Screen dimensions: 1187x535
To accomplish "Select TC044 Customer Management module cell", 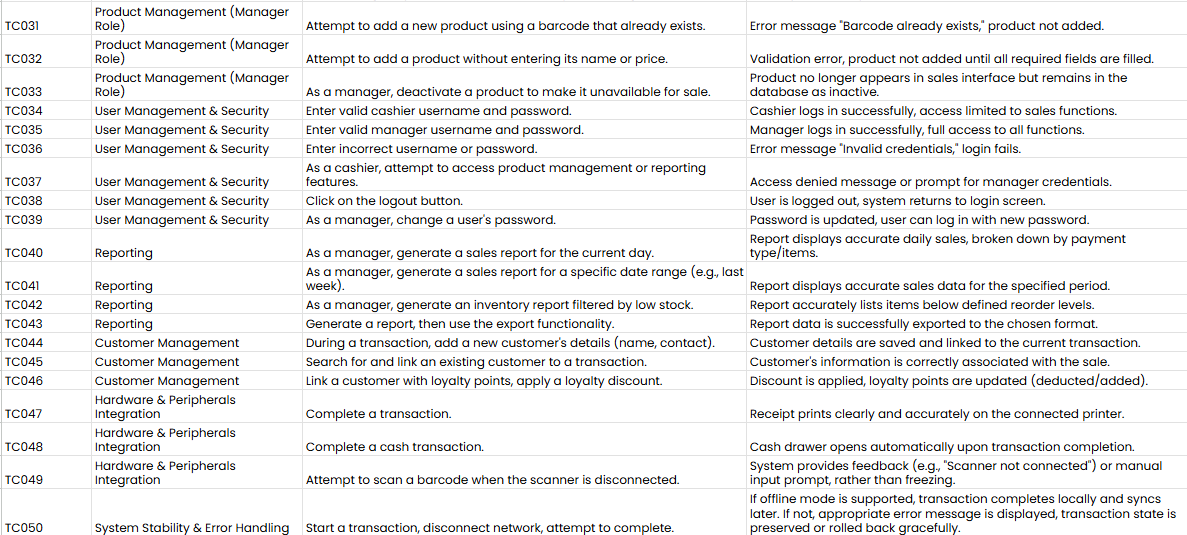I will tap(197, 343).
